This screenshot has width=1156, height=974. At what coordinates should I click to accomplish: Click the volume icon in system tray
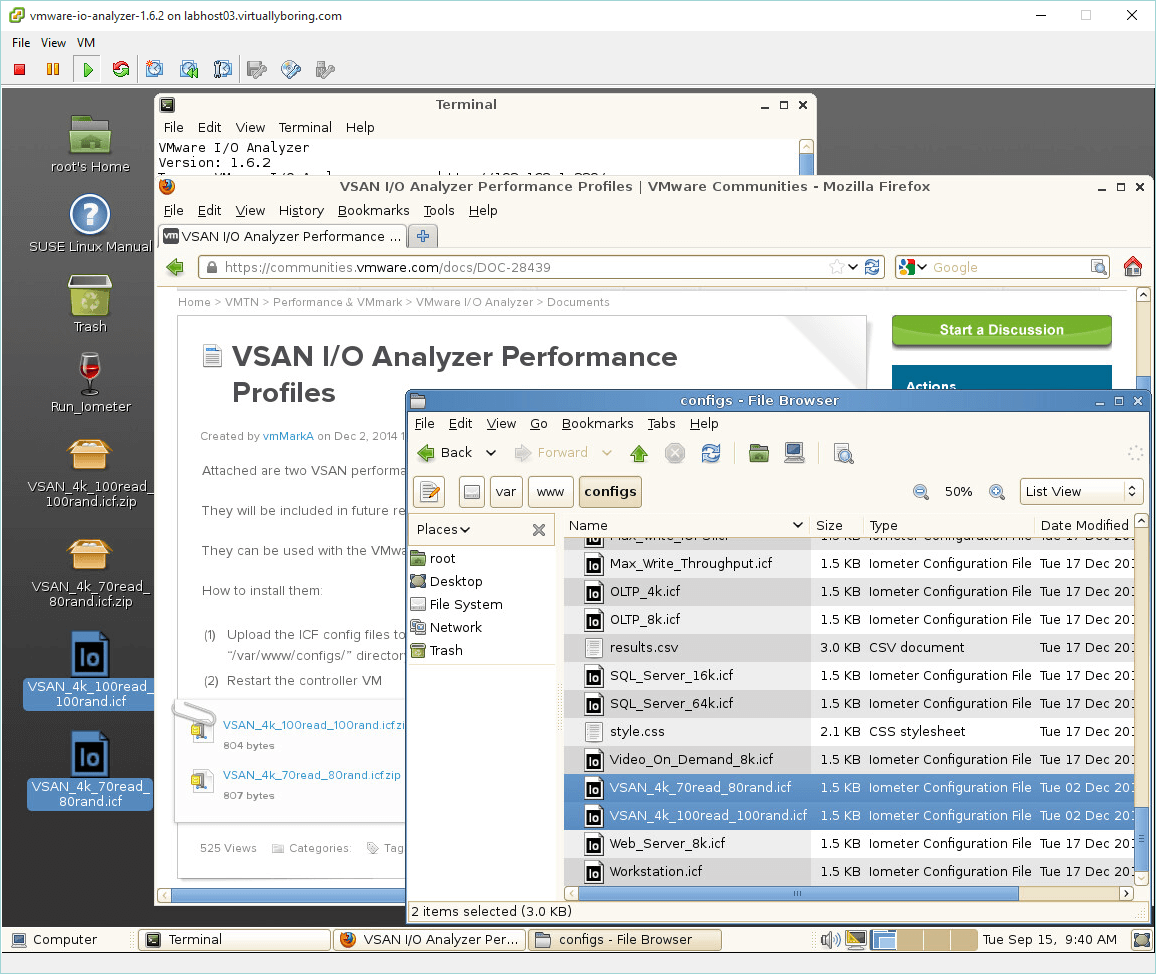(830, 939)
